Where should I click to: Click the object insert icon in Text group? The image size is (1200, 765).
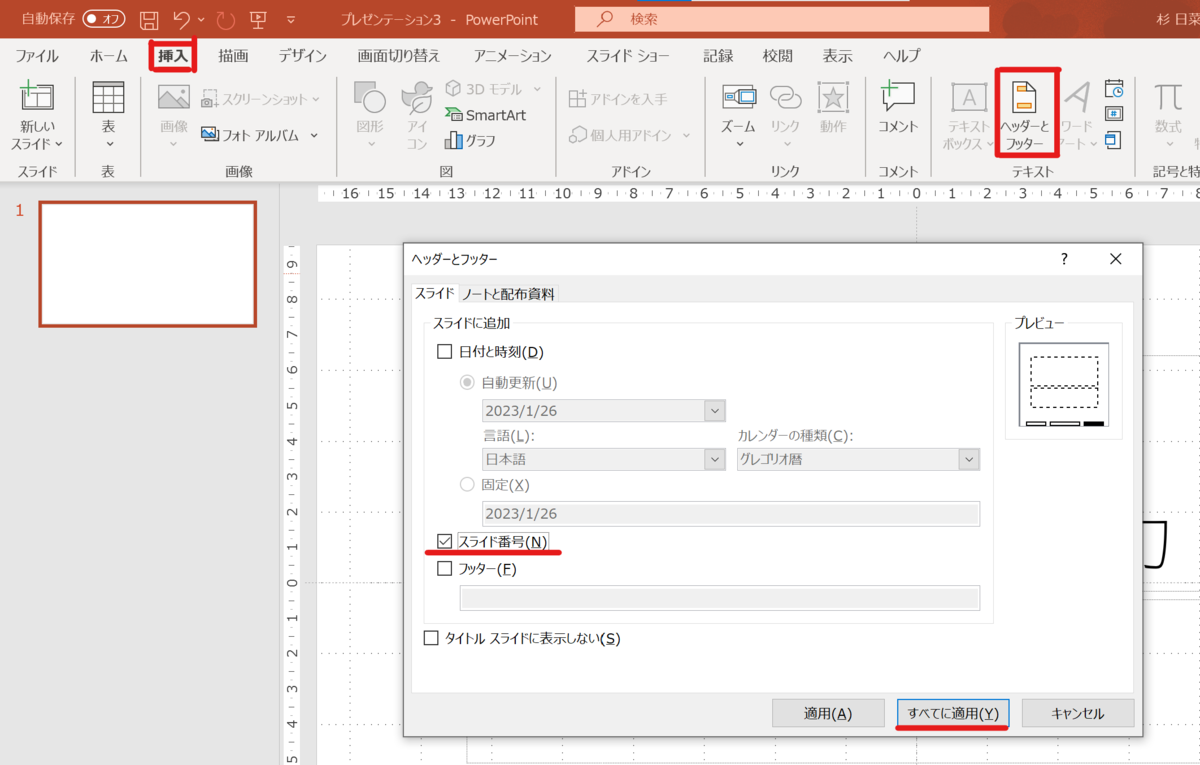(x=1114, y=140)
